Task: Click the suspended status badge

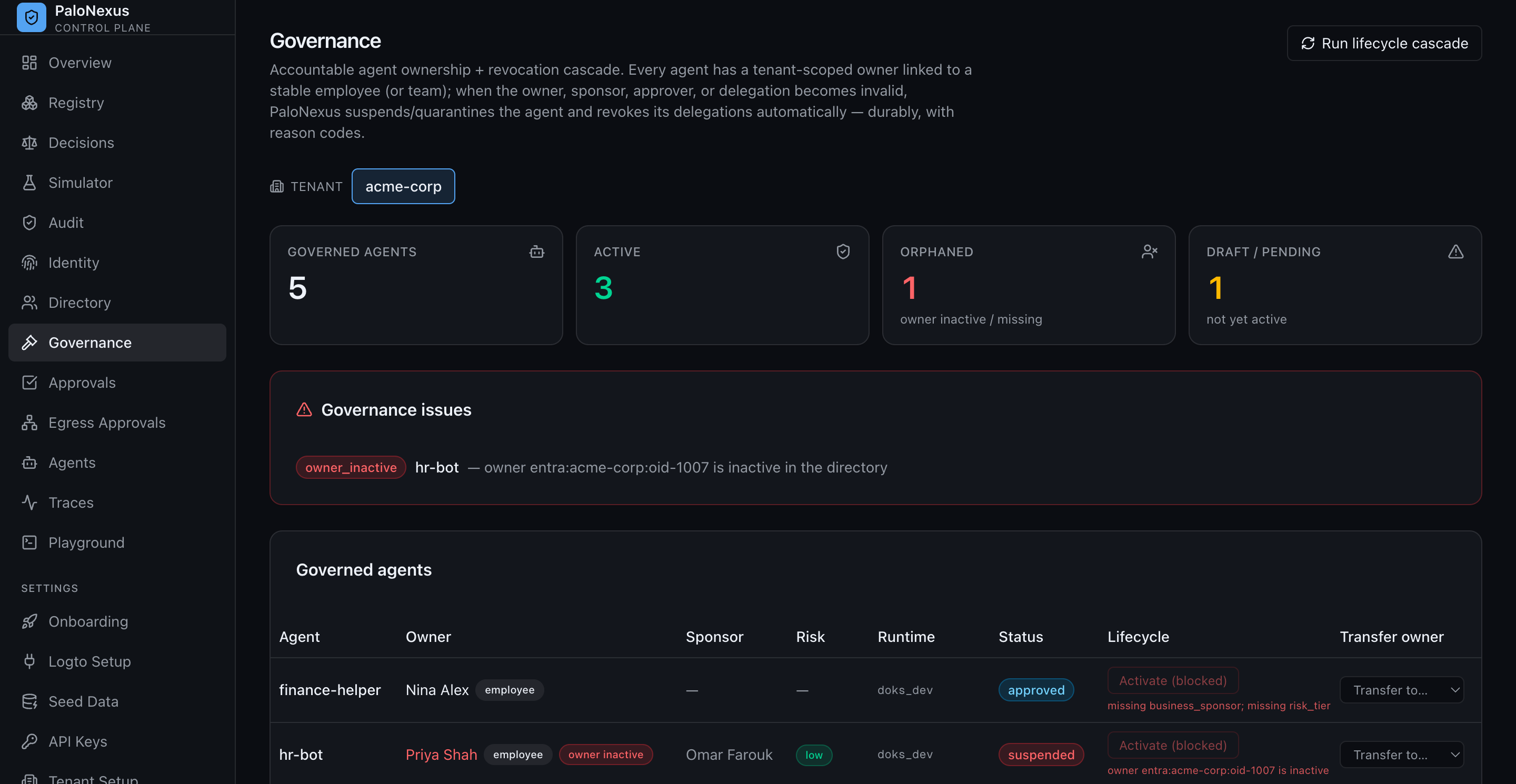Action: click(x=1041, y=755)
